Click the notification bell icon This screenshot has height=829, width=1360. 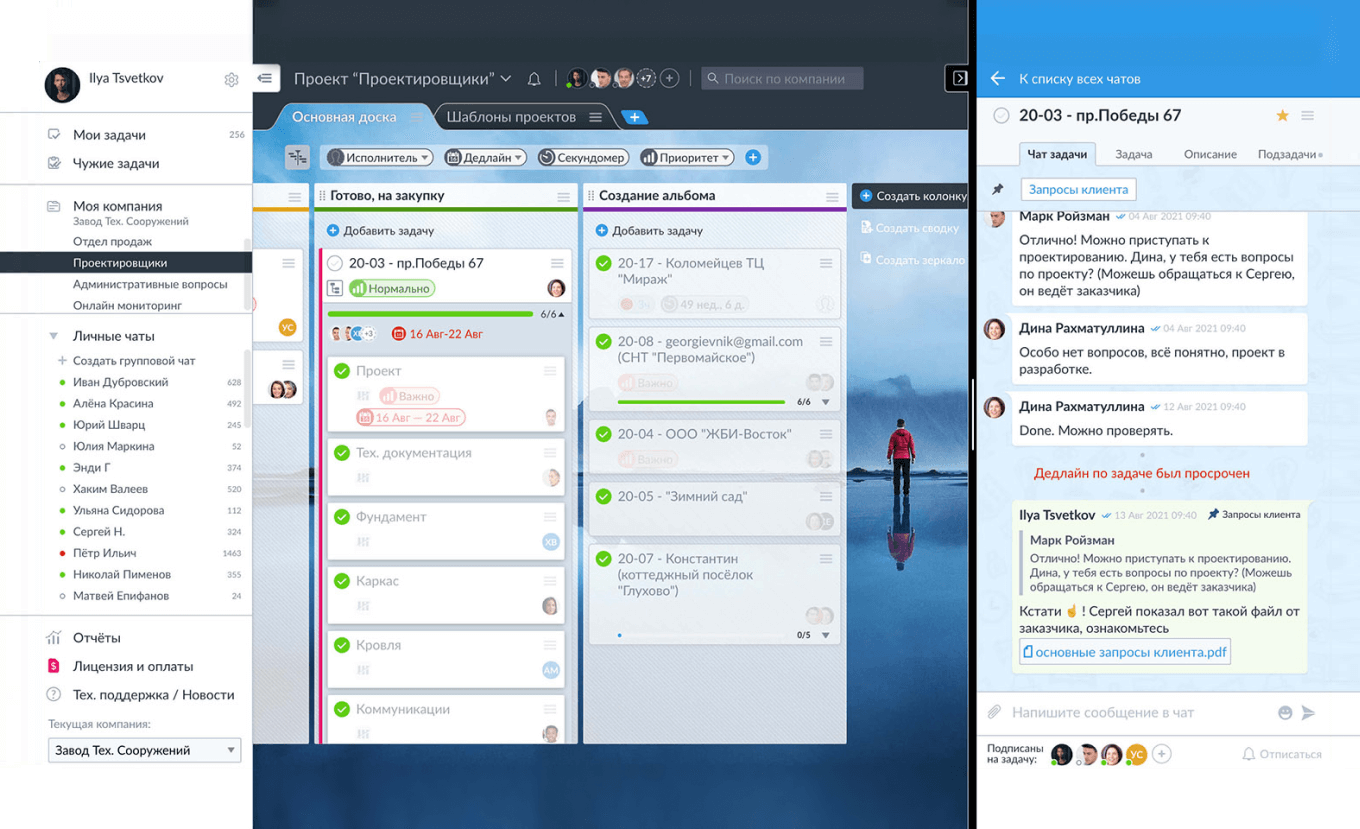[534, 79]
